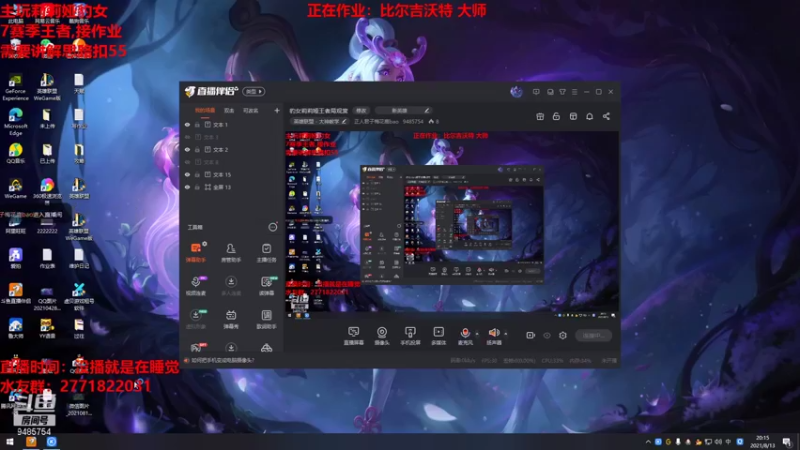This screenshot has height=450, width=800.
Task: Open notifications bell icon
Action: coord(589,116)
